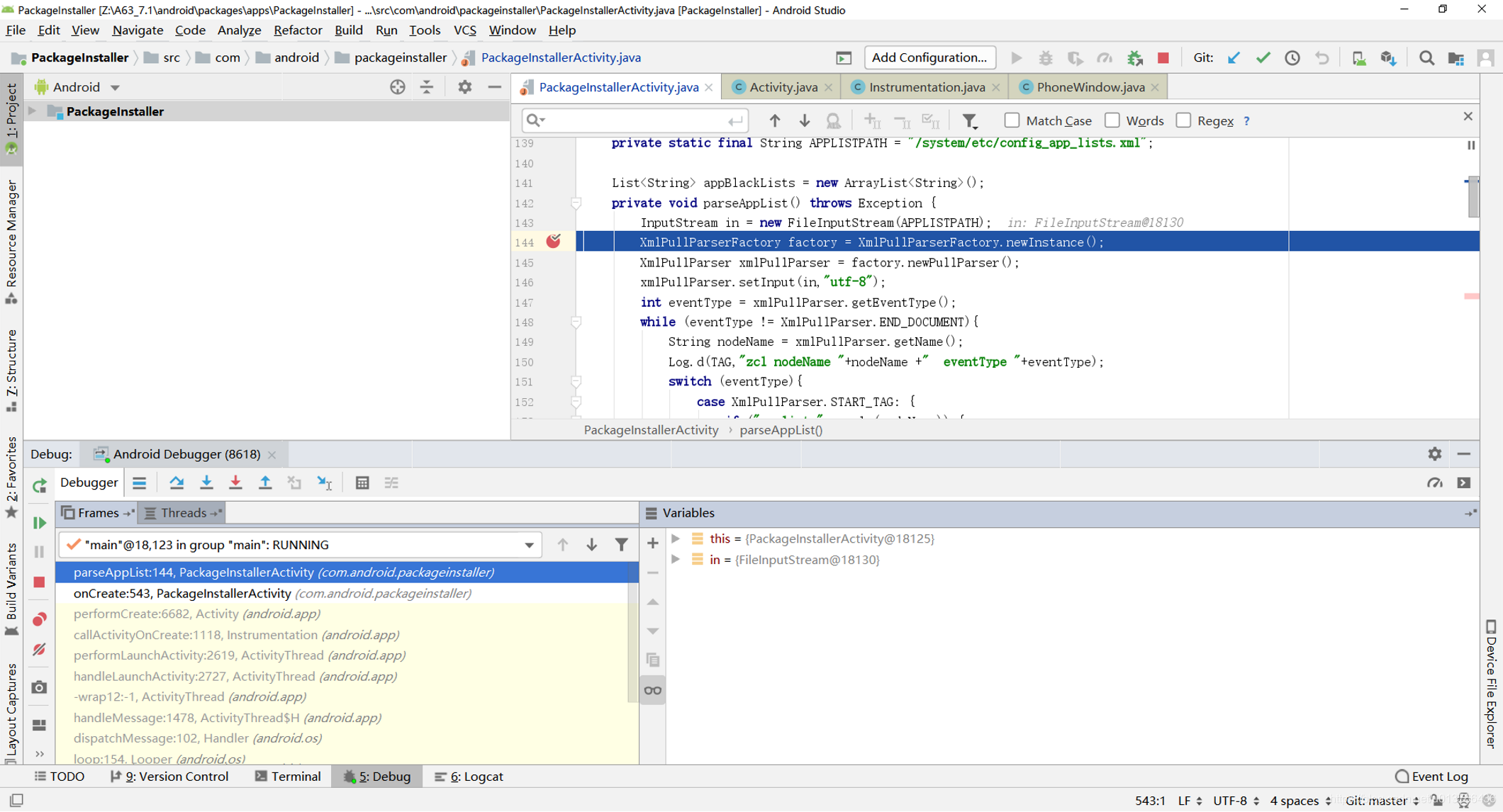The height and width of the screenshot is (812, 1503).
Task: Rerun the debug session
Action: [x=40, y=485]
